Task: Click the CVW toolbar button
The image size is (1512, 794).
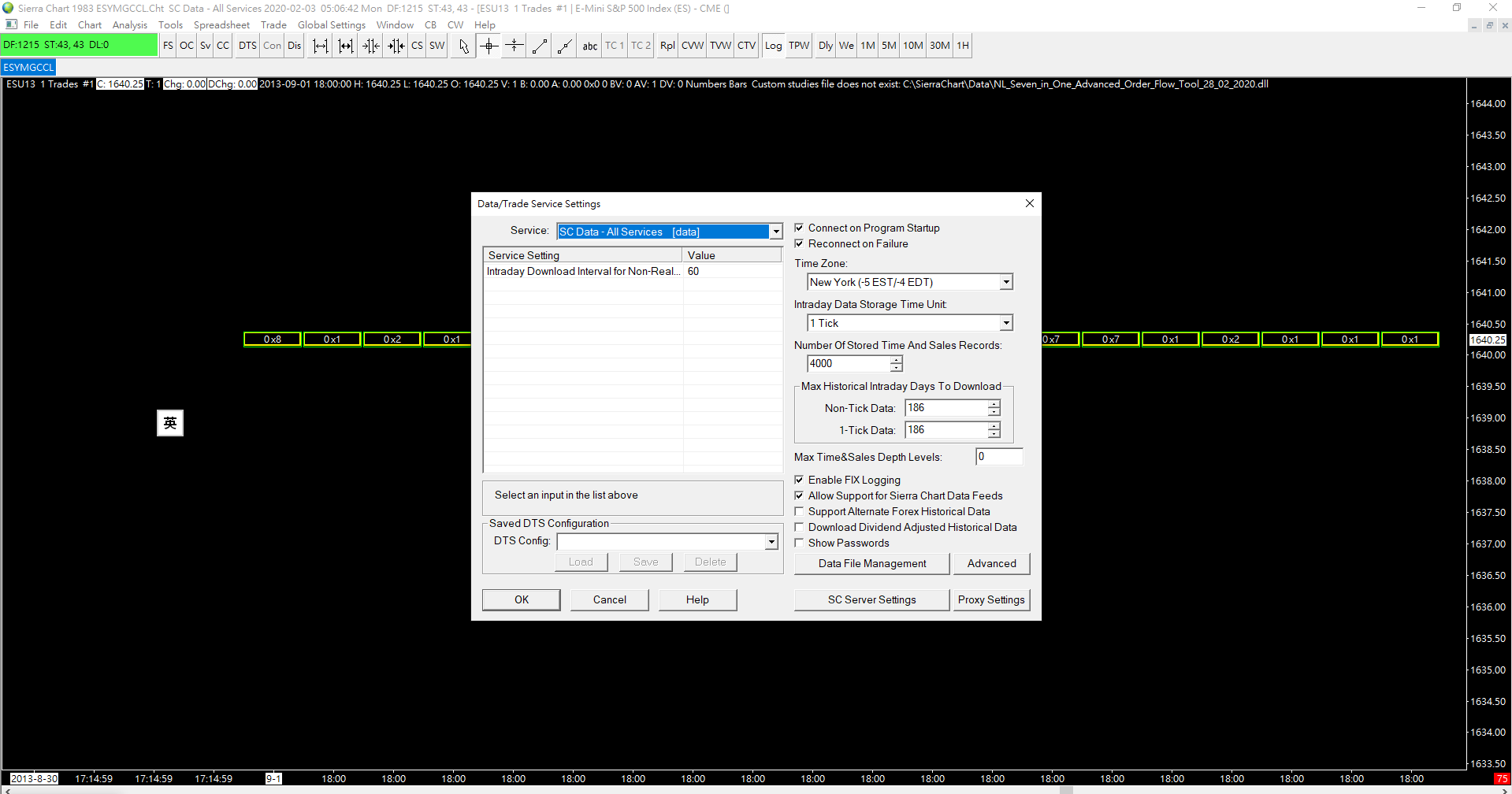Action: pyautogui.click(x=693, y=46)
